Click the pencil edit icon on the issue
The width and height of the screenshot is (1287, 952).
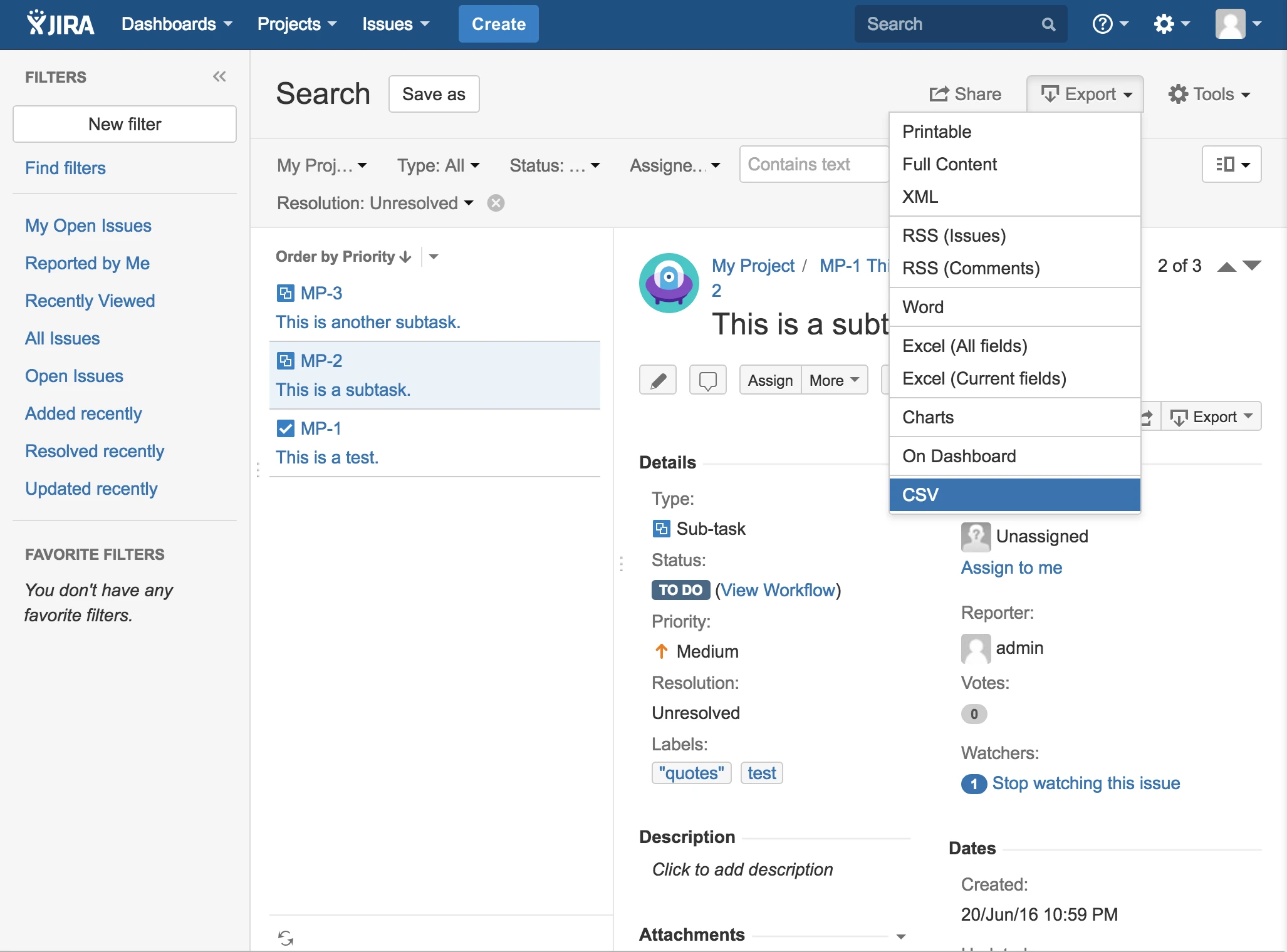pyautogui.click(x=658, y=380)
